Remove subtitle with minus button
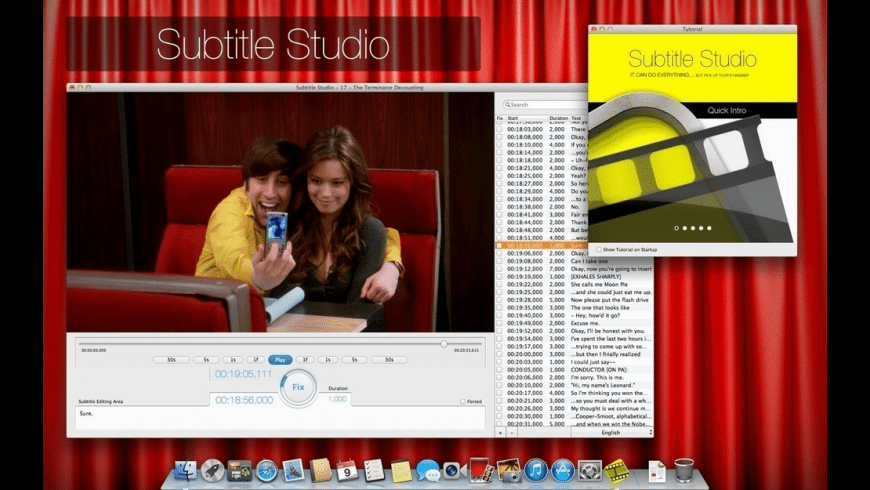This screenshot has width=870, height=490. pos(512,432)
